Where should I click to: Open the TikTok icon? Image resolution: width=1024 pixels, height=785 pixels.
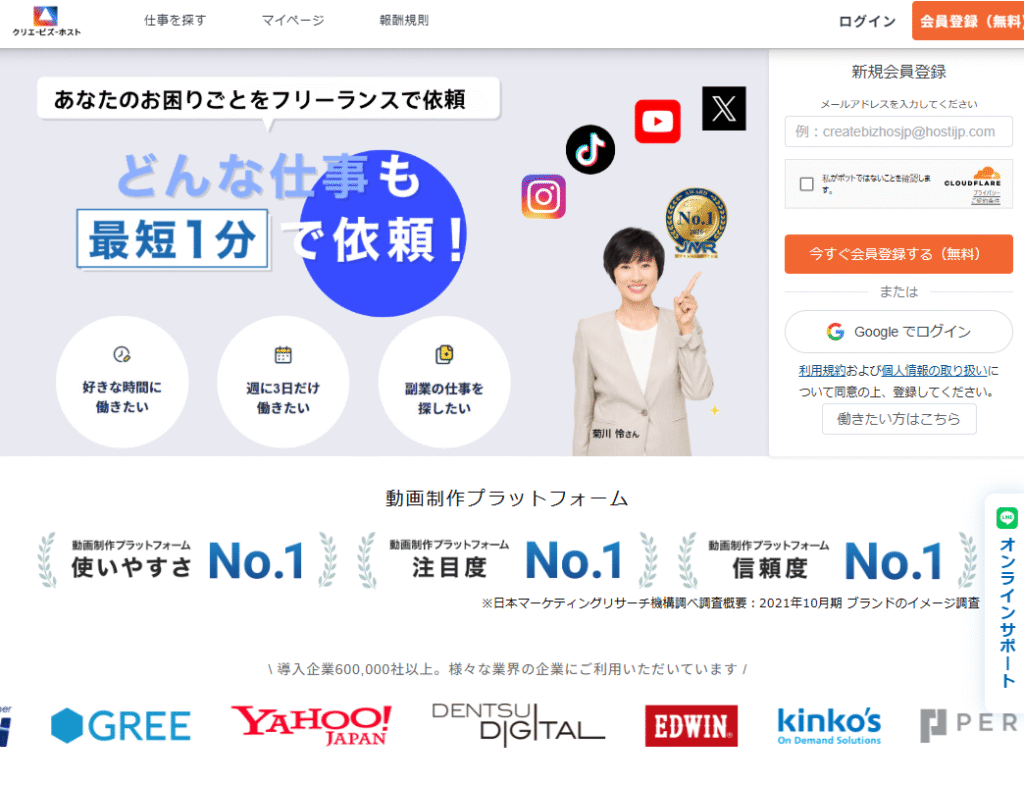pyautogui.click(x=590, y=150)
